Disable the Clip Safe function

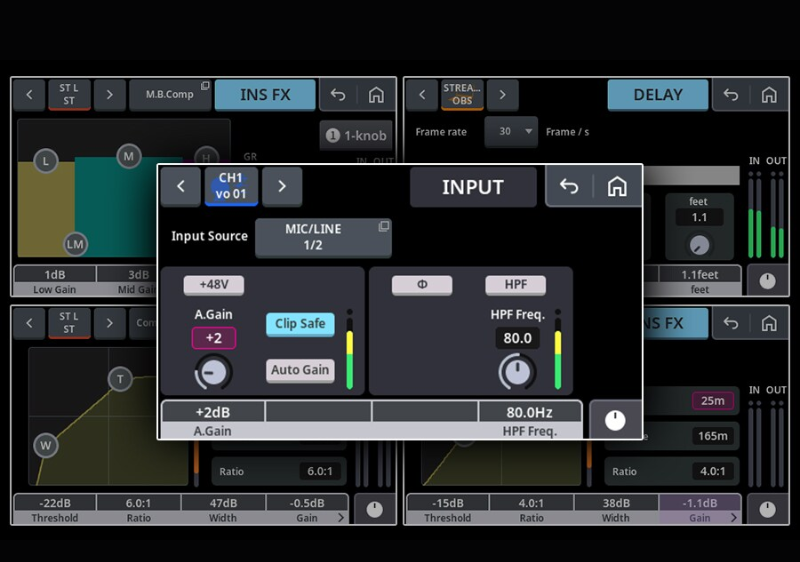tap(300, 324)
